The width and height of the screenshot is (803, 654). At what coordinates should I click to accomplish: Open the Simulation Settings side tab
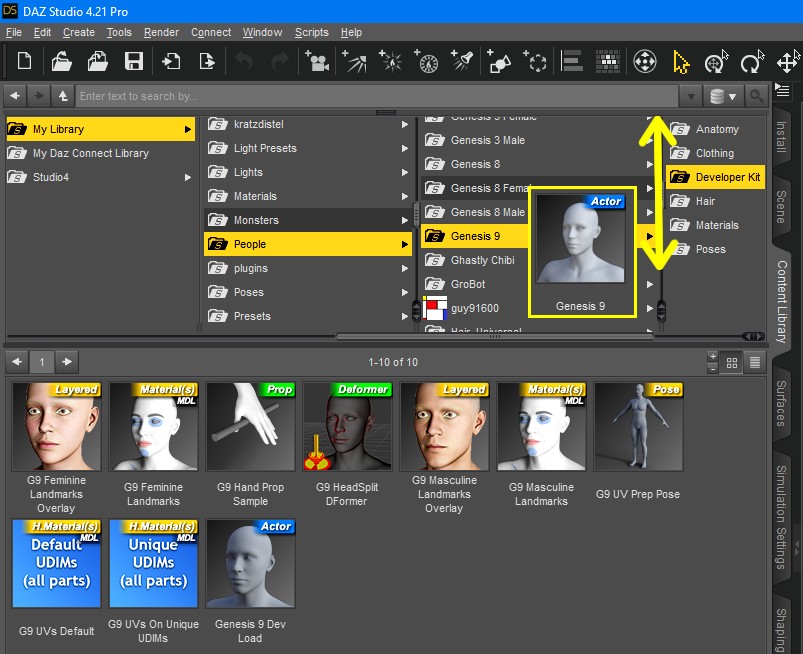click(781, 517)
